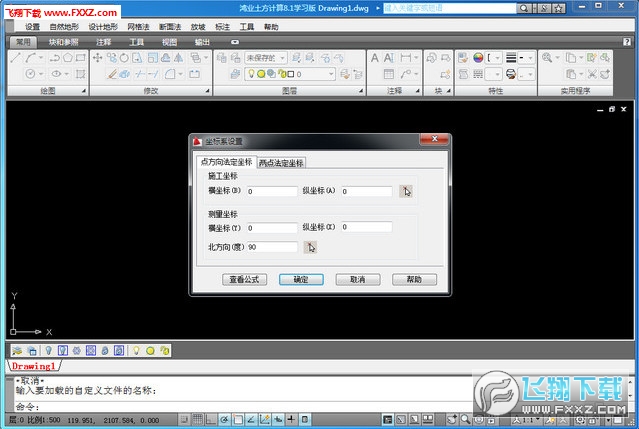639x429 pixels.
Task: Select the Offset tool
Action: pos(165,58)
